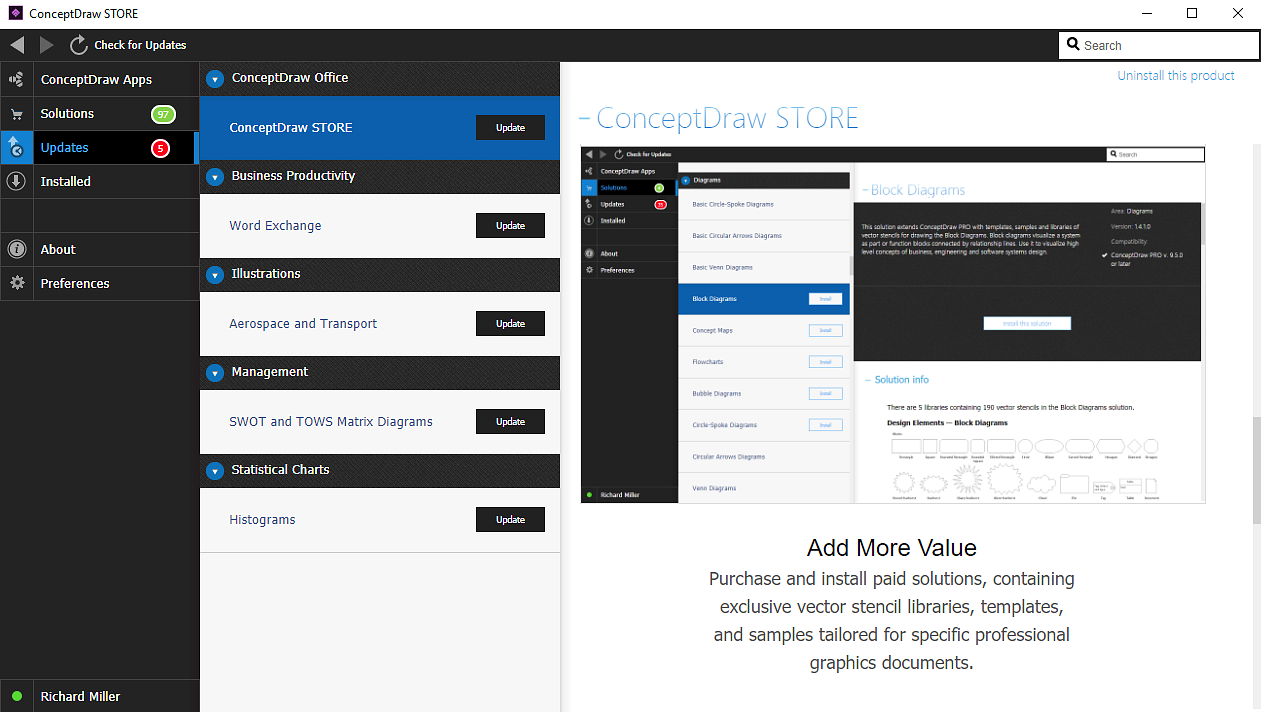Viewport: 1261px width, 712px height.
Task: Click the Richard Miller user name
Action: tap(80, 697)
